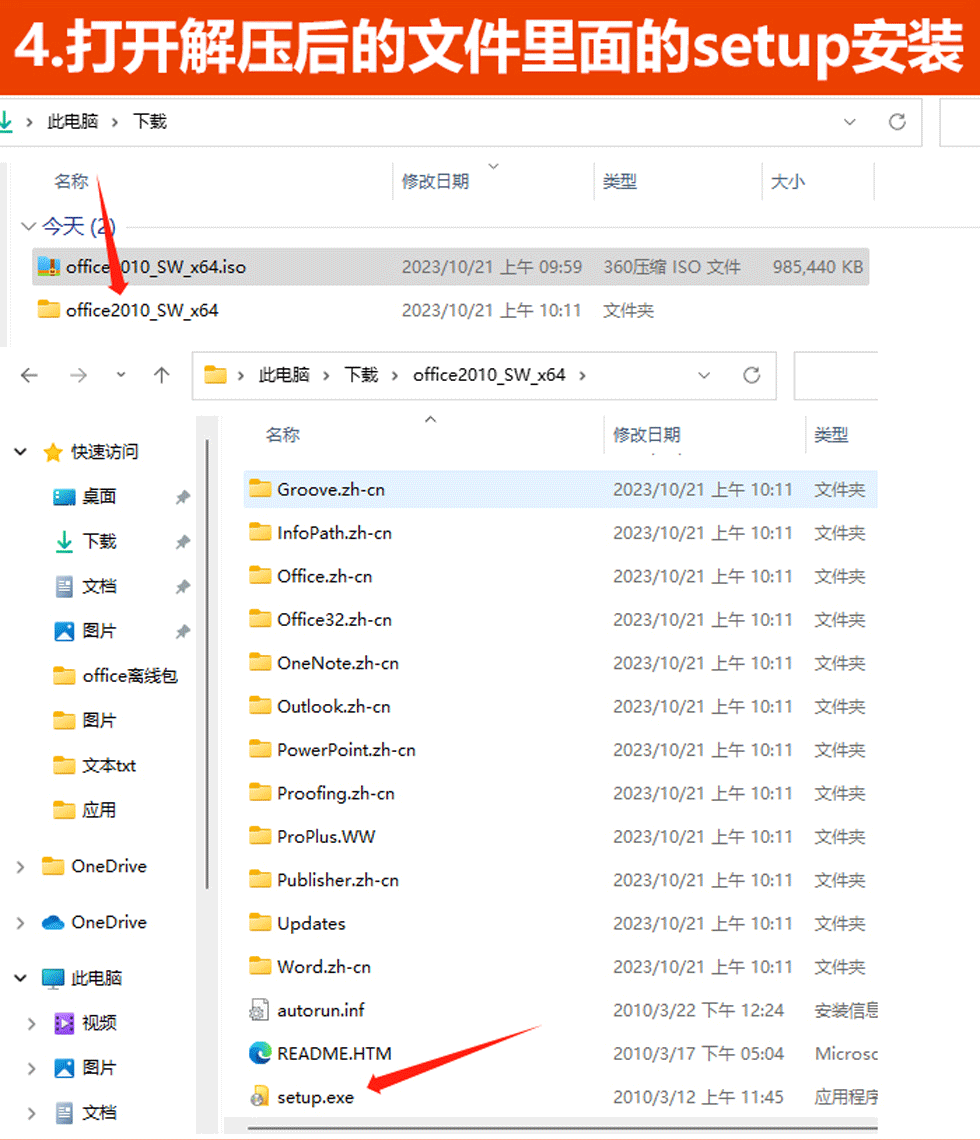Screen dimensions: 980x1140
Task: Click the Updates folder icon
Action: tap(260, 923)
